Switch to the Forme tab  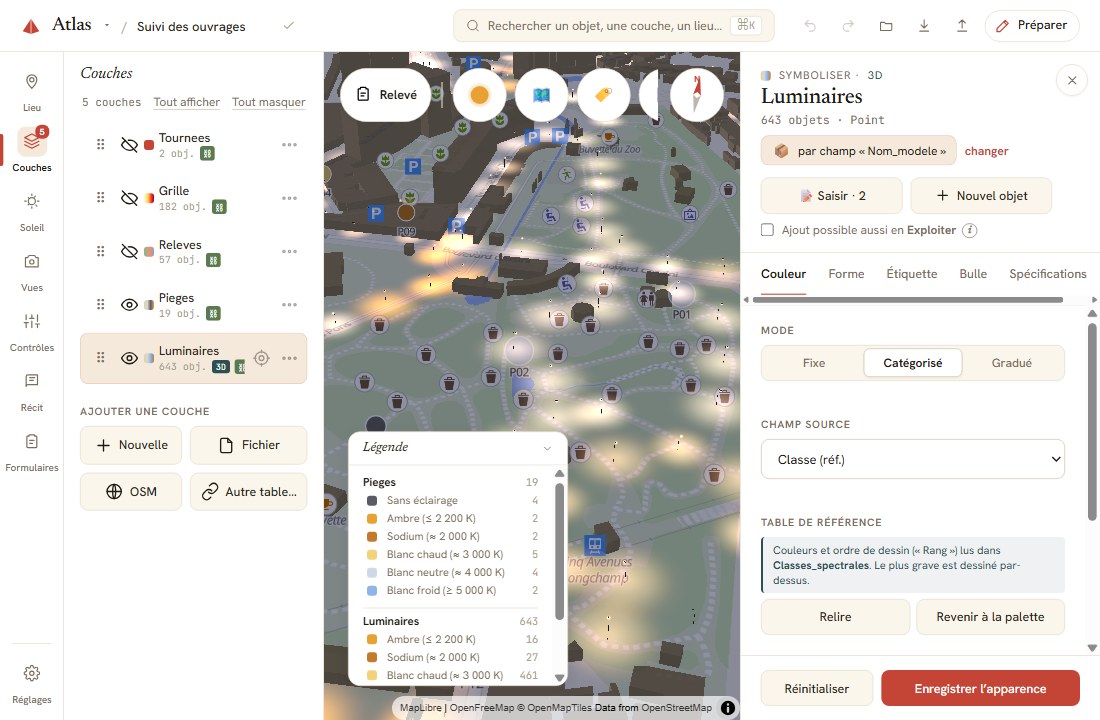tap(846, 274)
